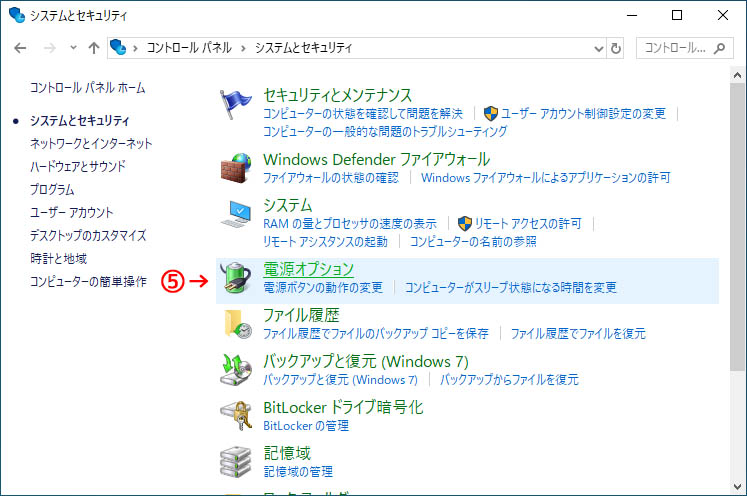This screenshot has width=747, height=496.
Task: Open コンピューターの状態を確認して問題を解決
Action: 363,113
